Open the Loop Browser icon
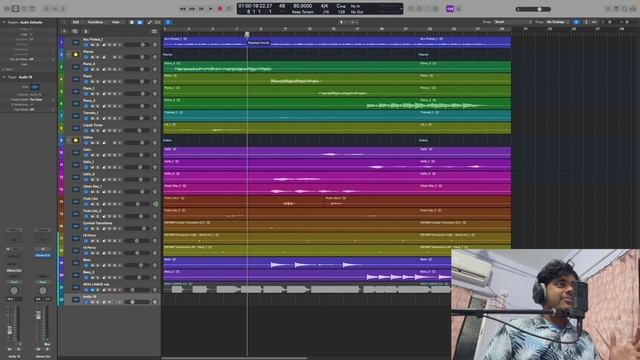The image size is (640, 360). (624, 9)
